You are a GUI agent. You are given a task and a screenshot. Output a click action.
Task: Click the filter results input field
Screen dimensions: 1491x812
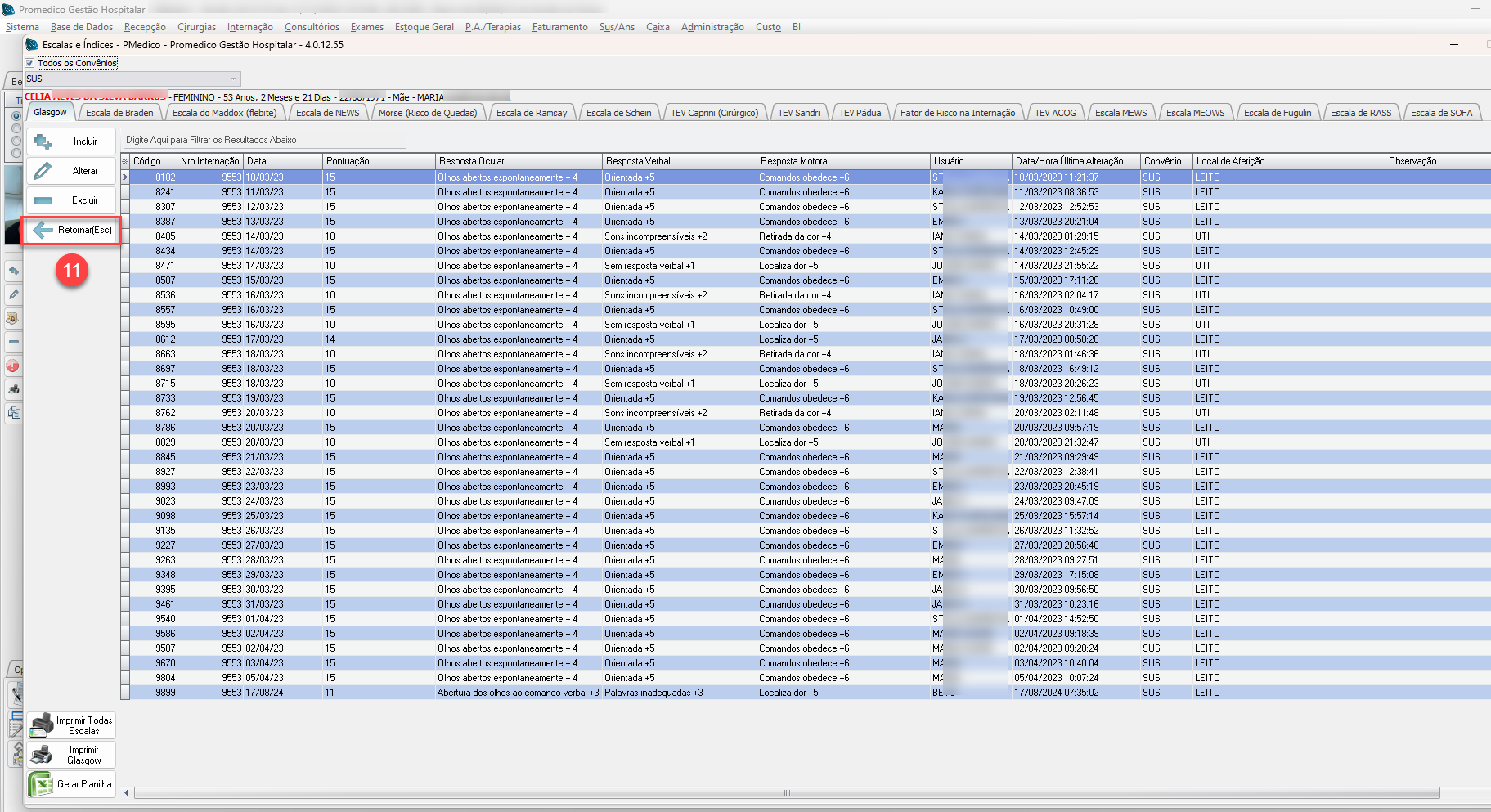264,140
